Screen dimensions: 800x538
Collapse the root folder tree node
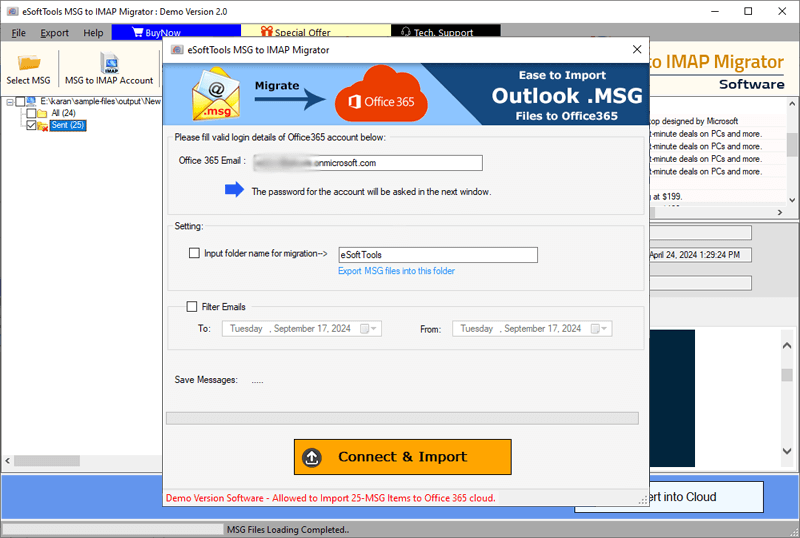pos(9,102)
